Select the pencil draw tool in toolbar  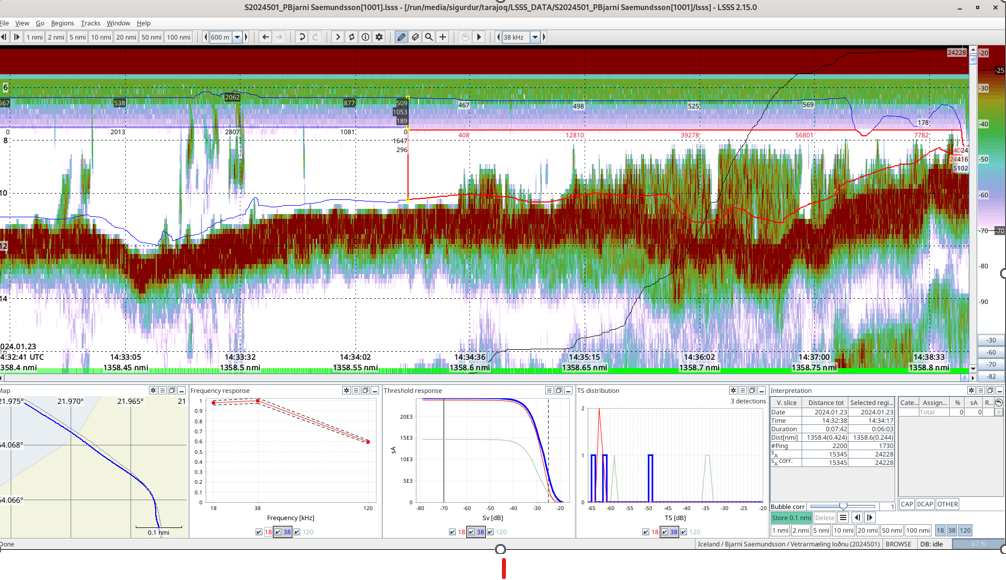pos(402,37)
